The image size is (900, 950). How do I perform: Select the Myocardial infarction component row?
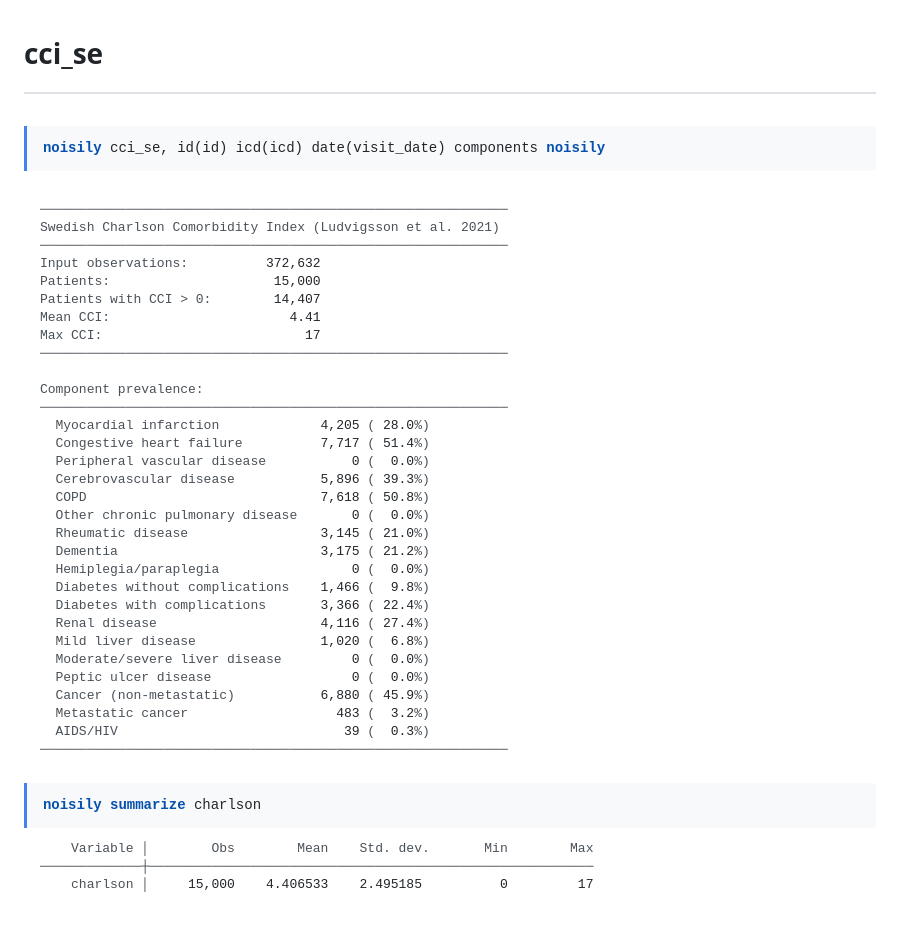coord(240,425)
